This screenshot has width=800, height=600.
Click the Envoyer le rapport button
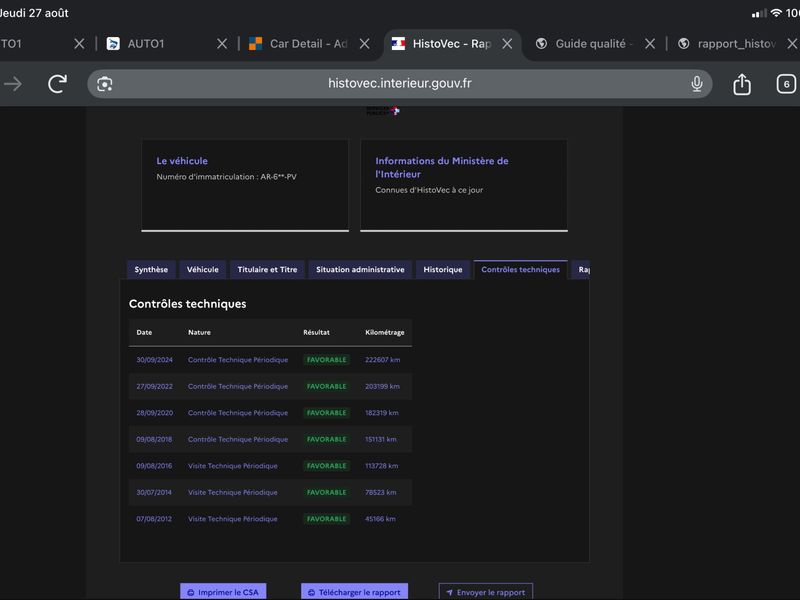486,592
